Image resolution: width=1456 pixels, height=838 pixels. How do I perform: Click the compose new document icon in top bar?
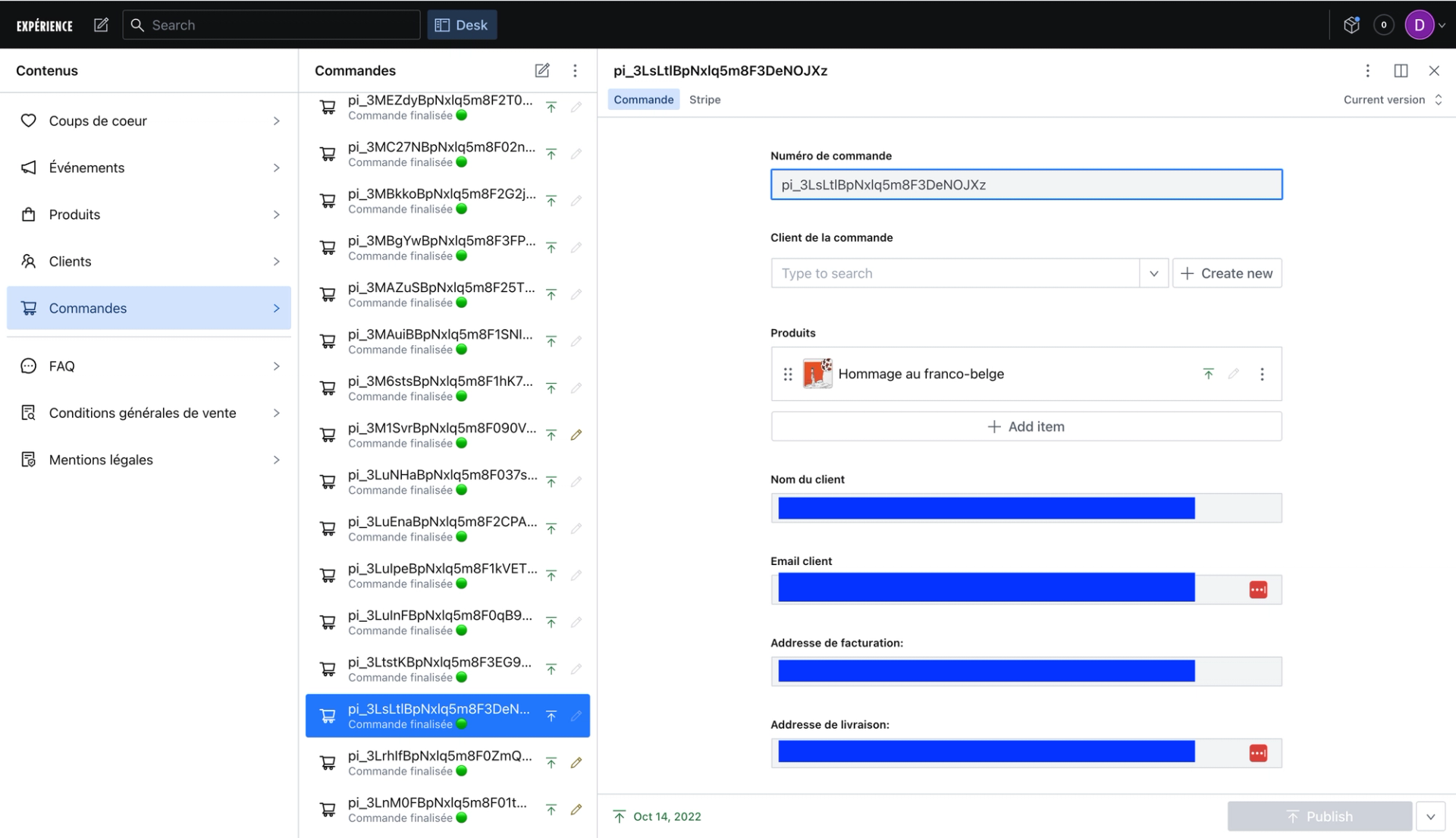[101, 25]
